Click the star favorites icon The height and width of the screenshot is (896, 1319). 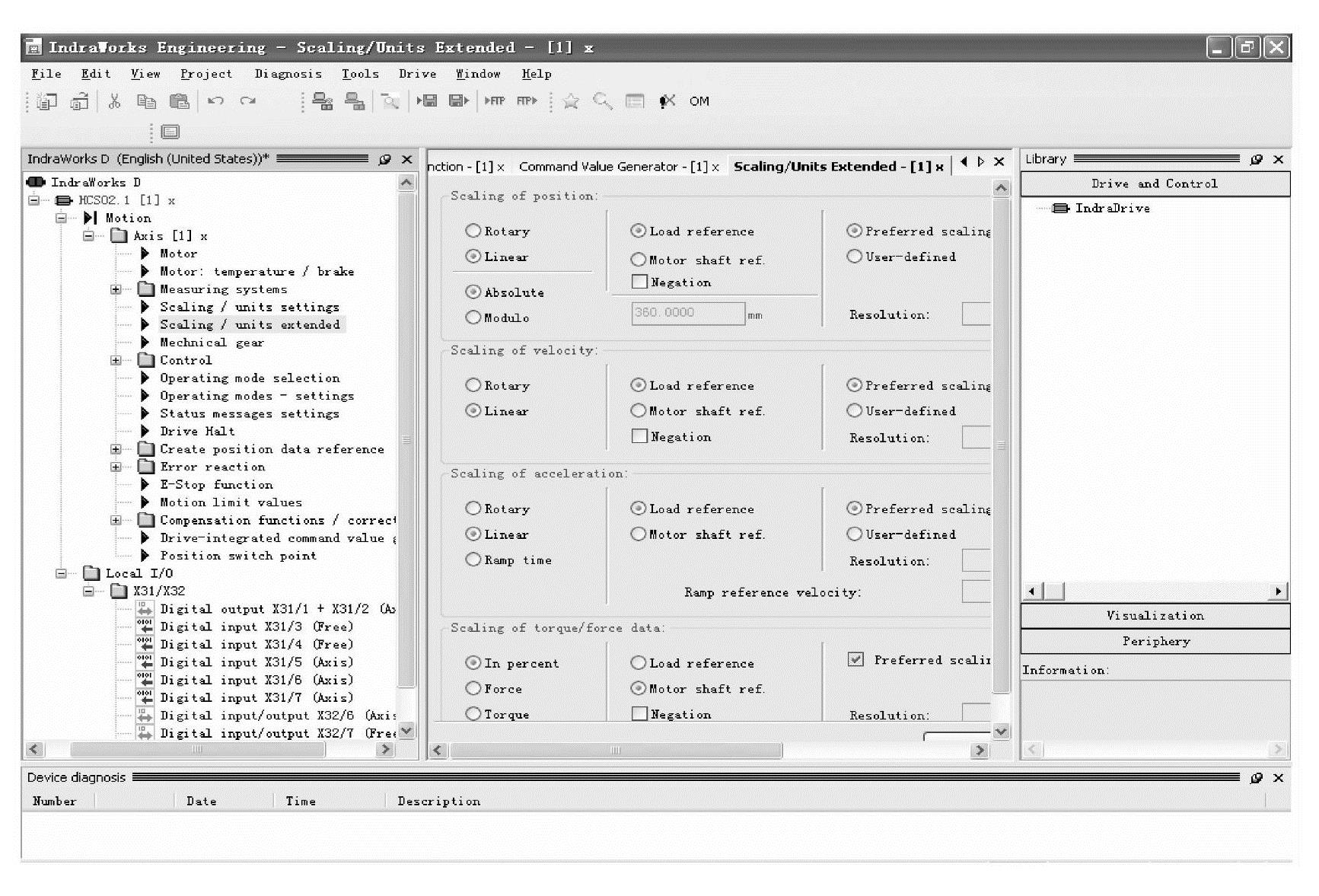coord(571,101)
